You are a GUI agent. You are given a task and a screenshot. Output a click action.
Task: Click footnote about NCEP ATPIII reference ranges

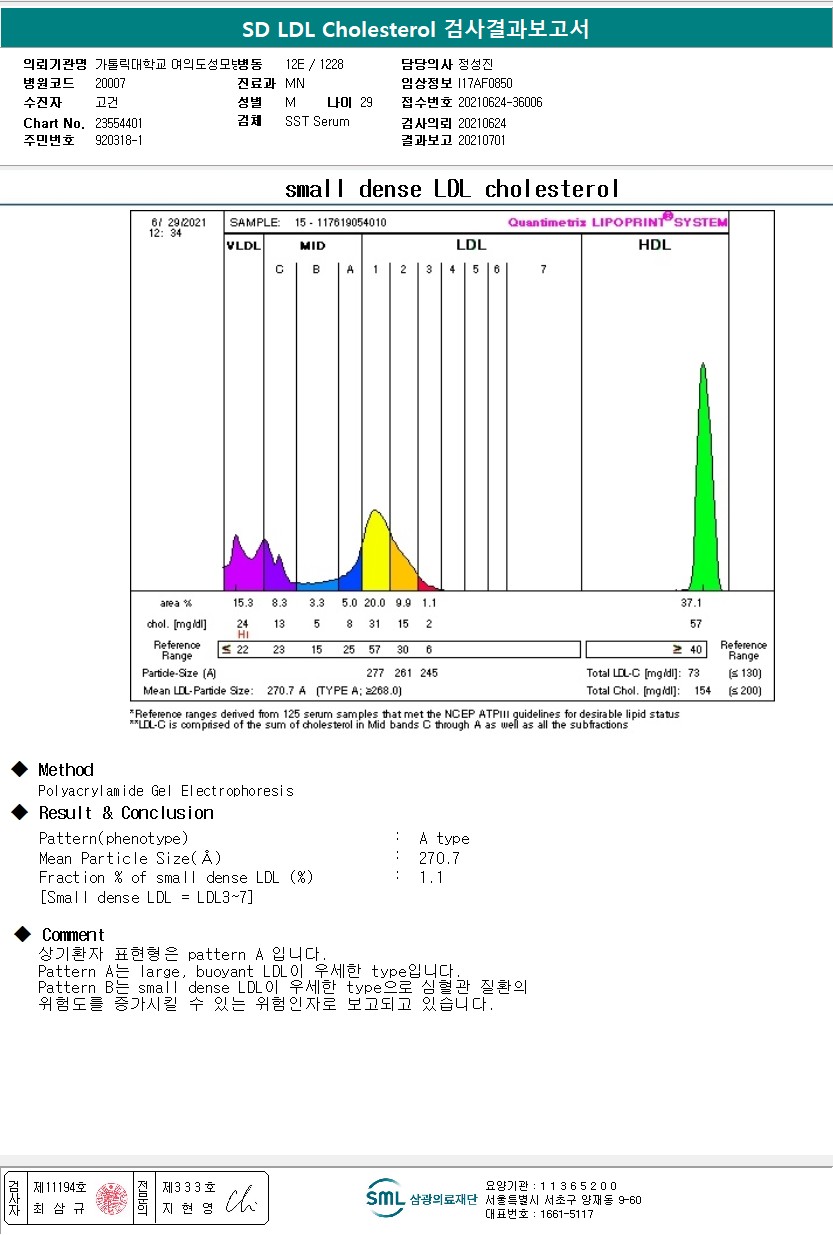point(404,714)
